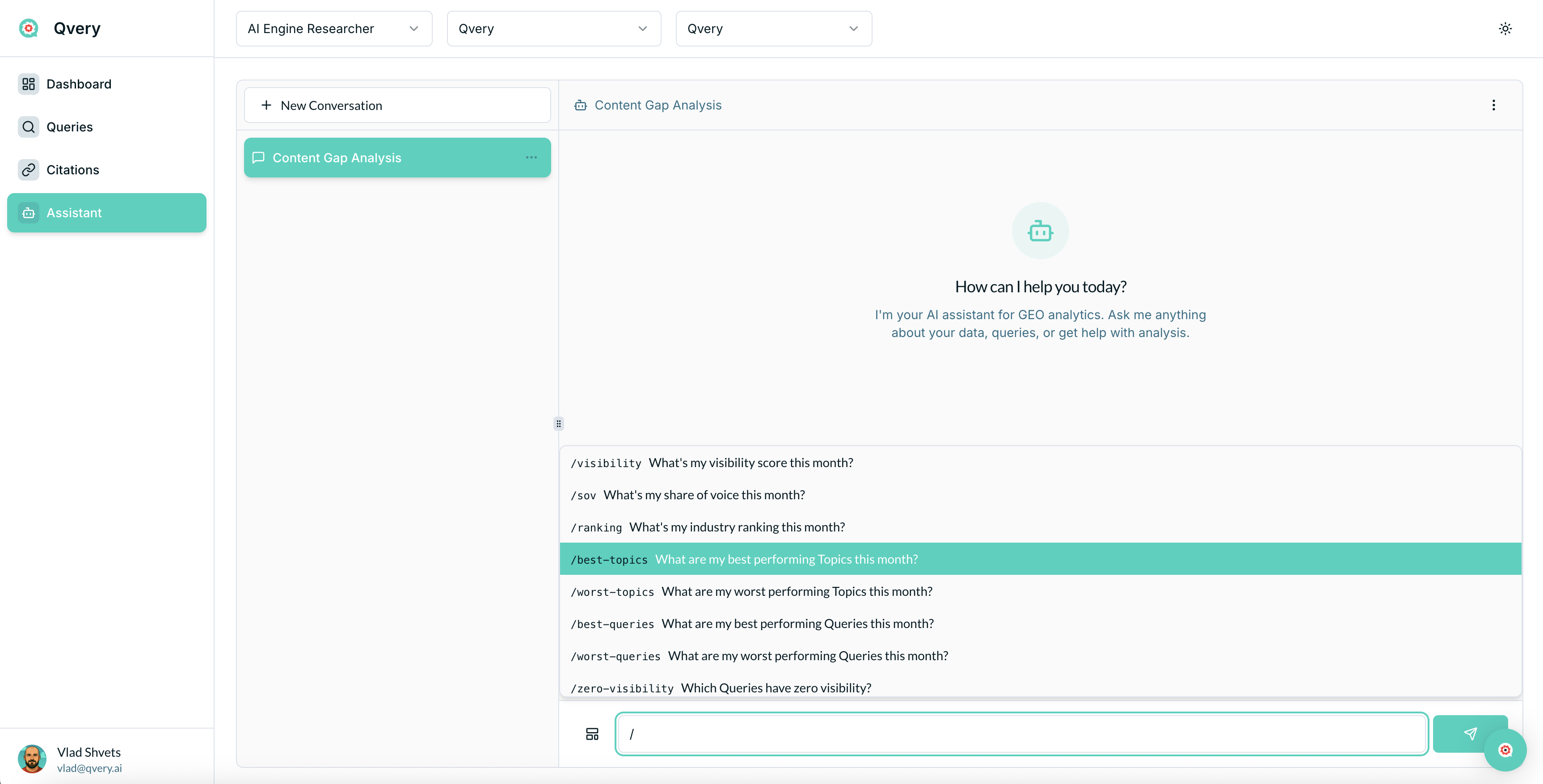Click the Qvery logo icon in sidebar
This screenshot has width=1543, height=784.
[28, 28]
